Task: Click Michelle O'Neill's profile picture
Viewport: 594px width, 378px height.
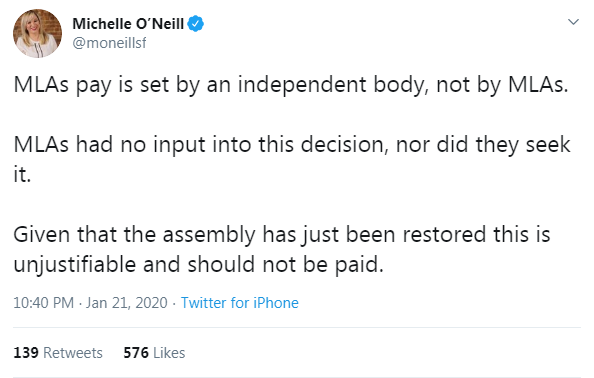Action: pyautogui.click(x=37, y=33)
